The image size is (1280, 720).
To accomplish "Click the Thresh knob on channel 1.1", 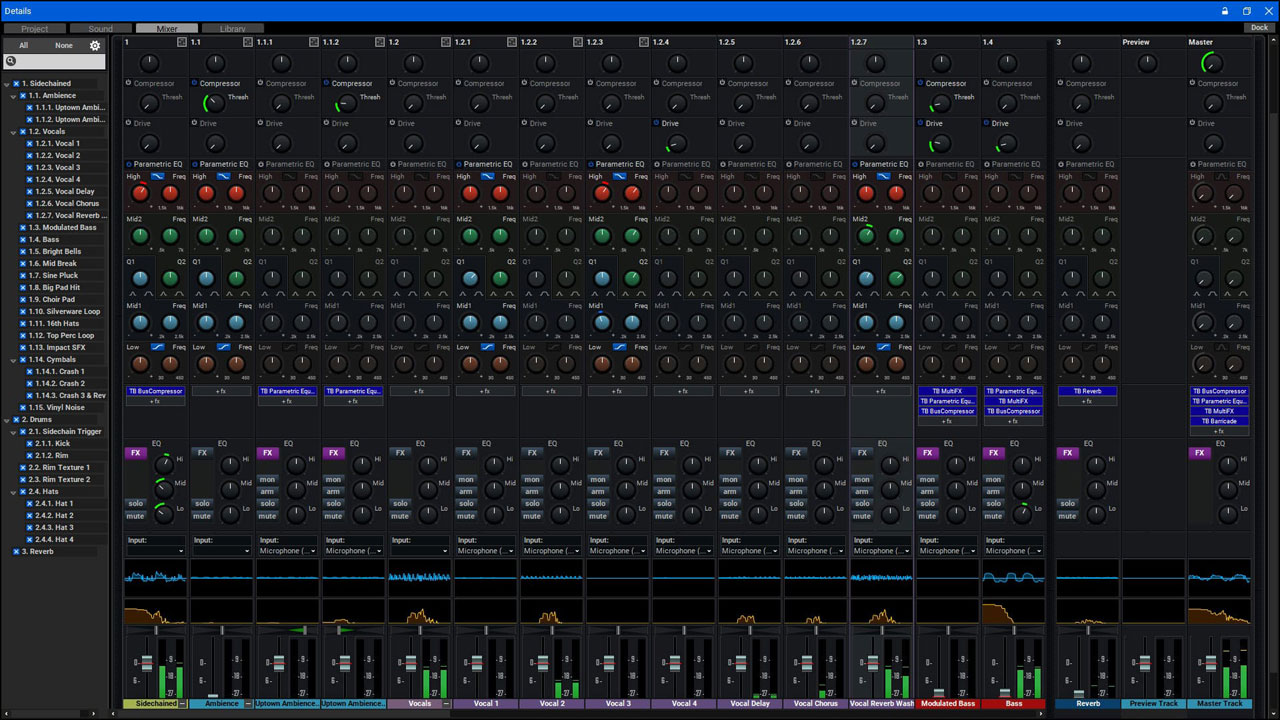I will tap(216, 103).
